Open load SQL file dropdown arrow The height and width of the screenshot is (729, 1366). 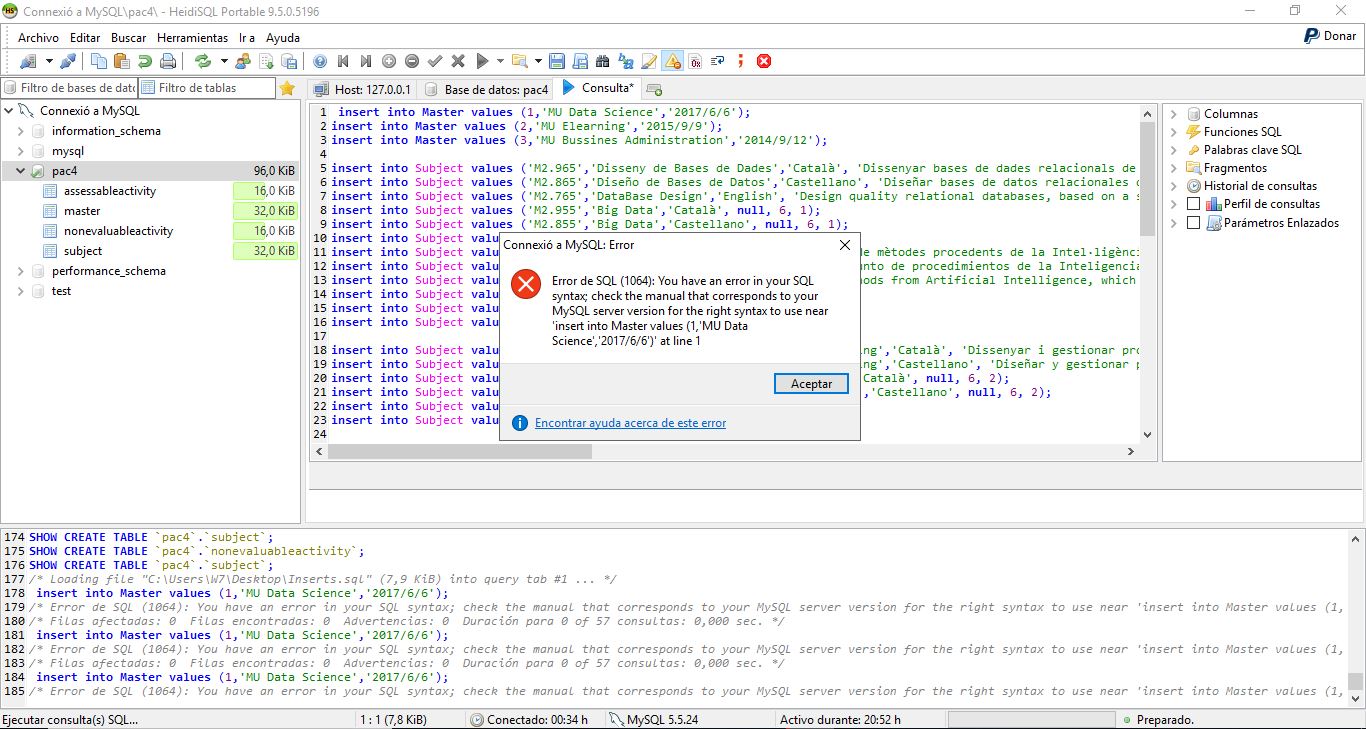click(x=538, y=61)
